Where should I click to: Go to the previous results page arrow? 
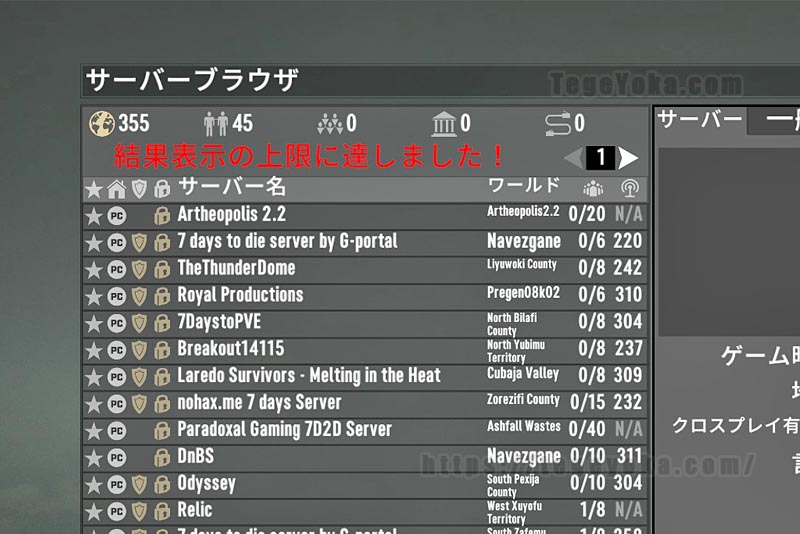[x=574, y=158]
